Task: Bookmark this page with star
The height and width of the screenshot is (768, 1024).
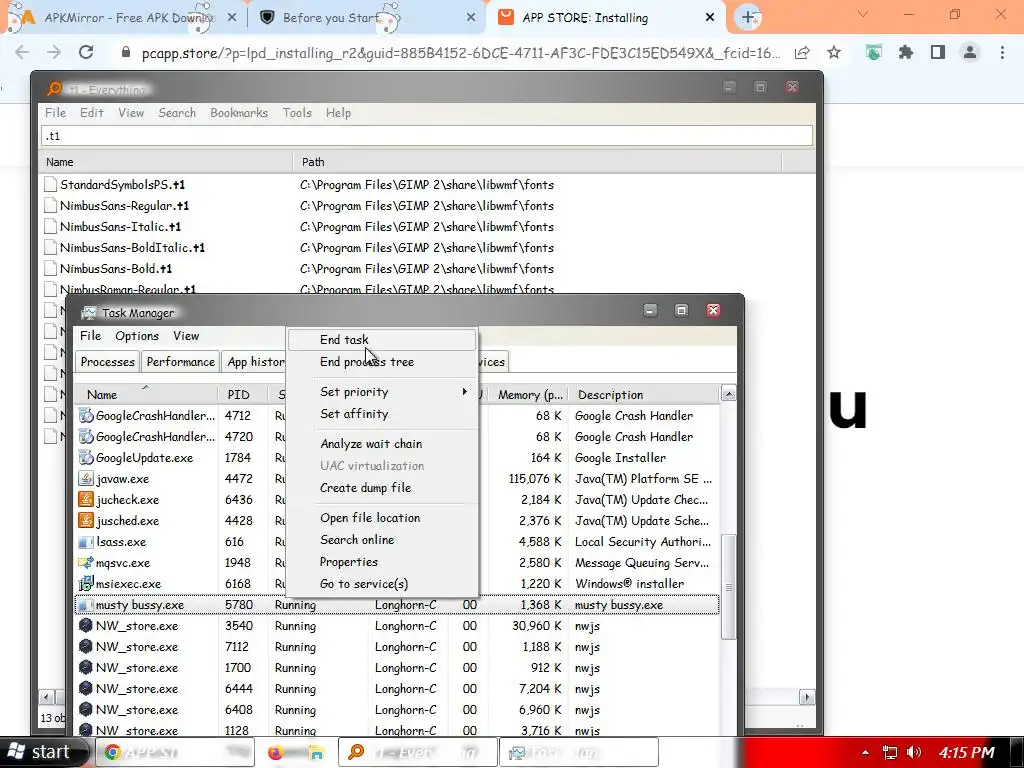Action: (834, 52)
